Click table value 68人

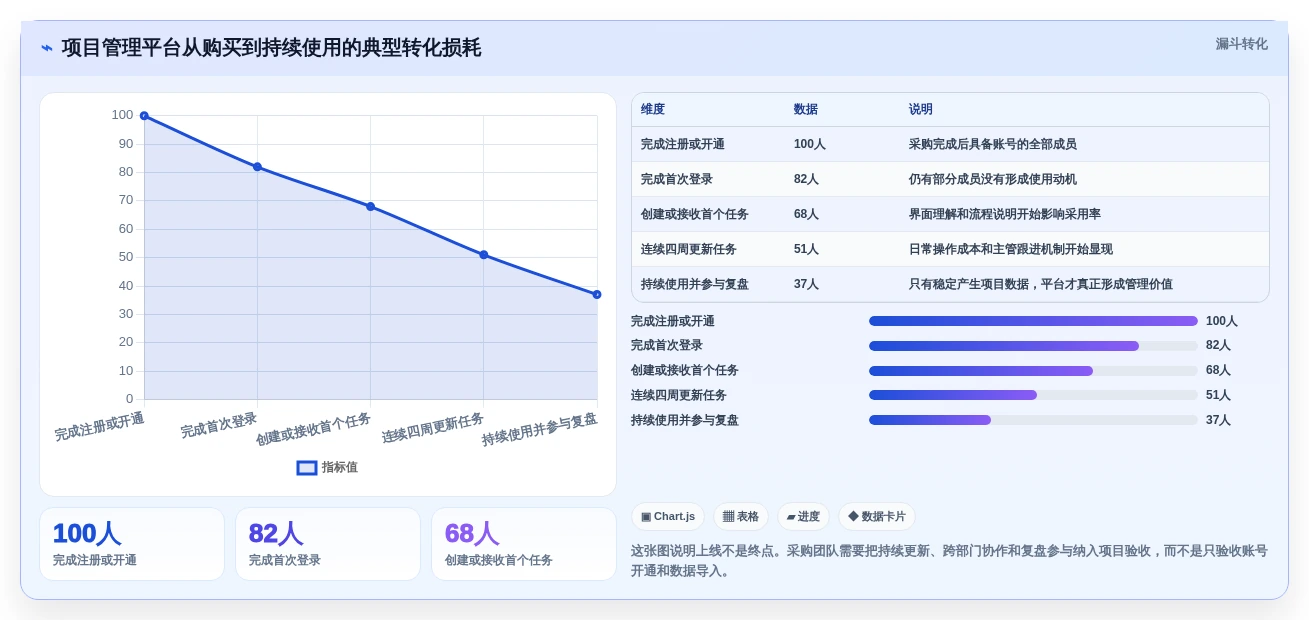(806, 214)
